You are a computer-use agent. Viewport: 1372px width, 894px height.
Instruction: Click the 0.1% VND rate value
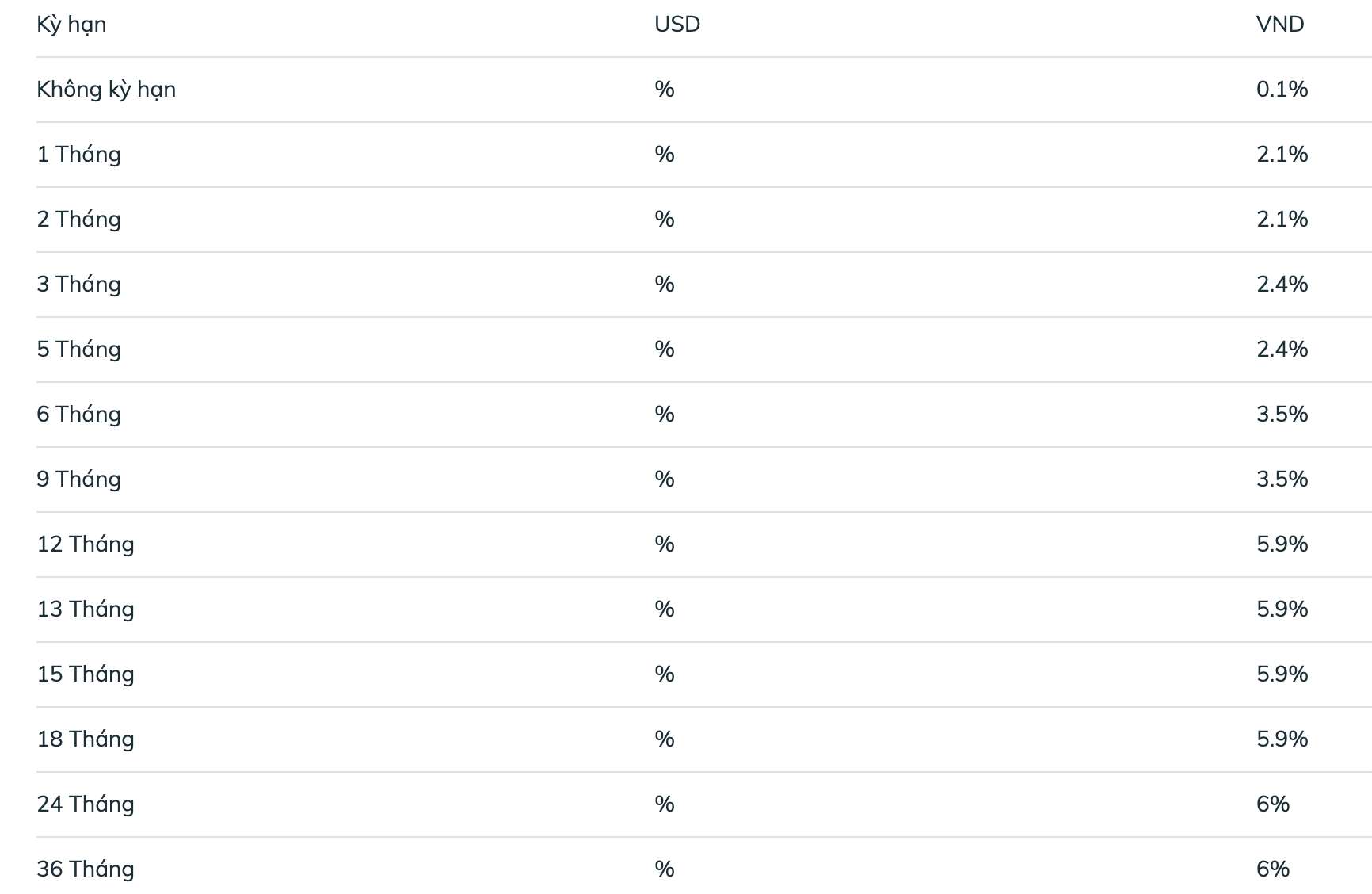pos(1282,90)
